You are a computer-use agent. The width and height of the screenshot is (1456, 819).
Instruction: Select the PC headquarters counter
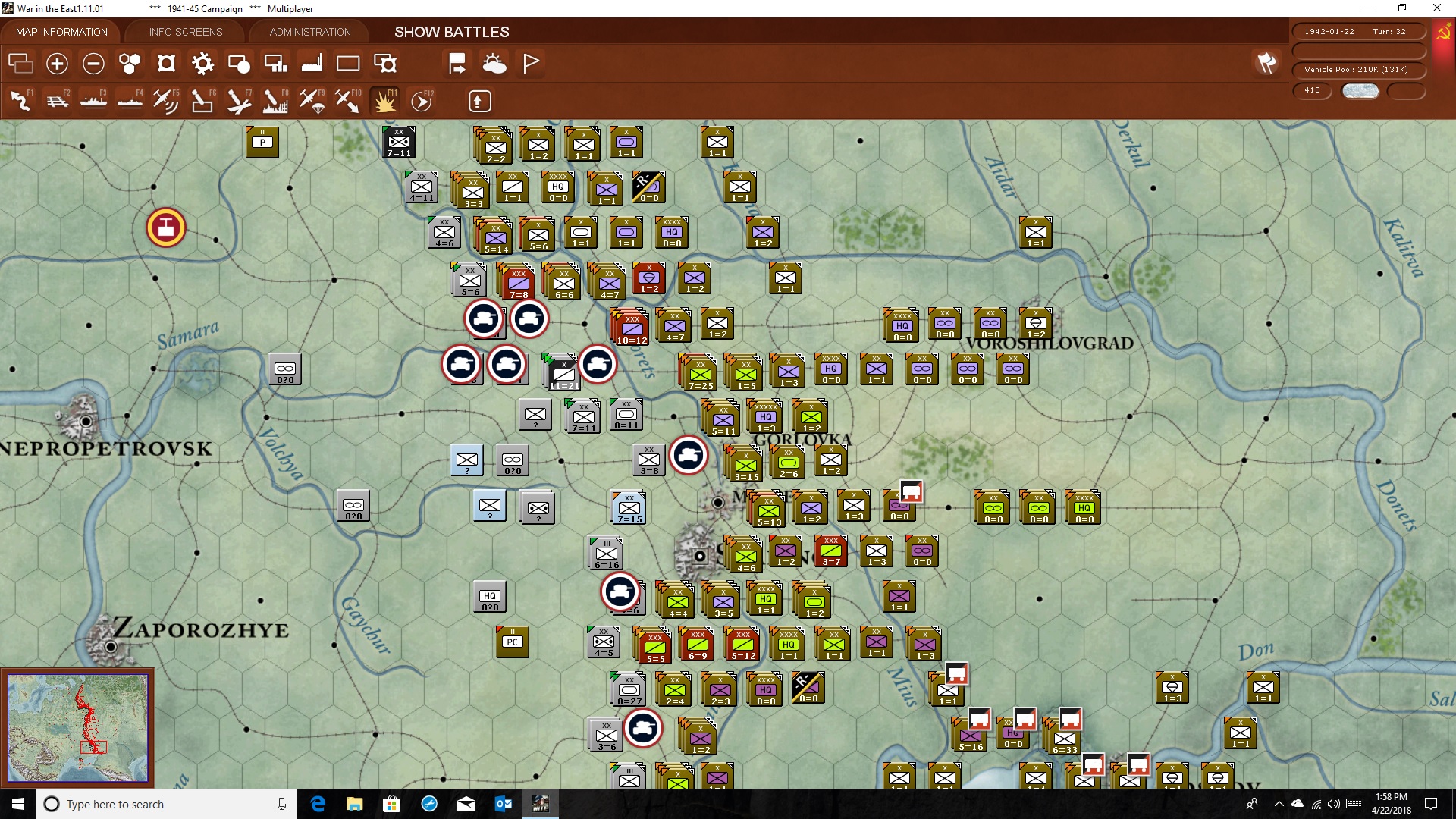tap(513, 642)
